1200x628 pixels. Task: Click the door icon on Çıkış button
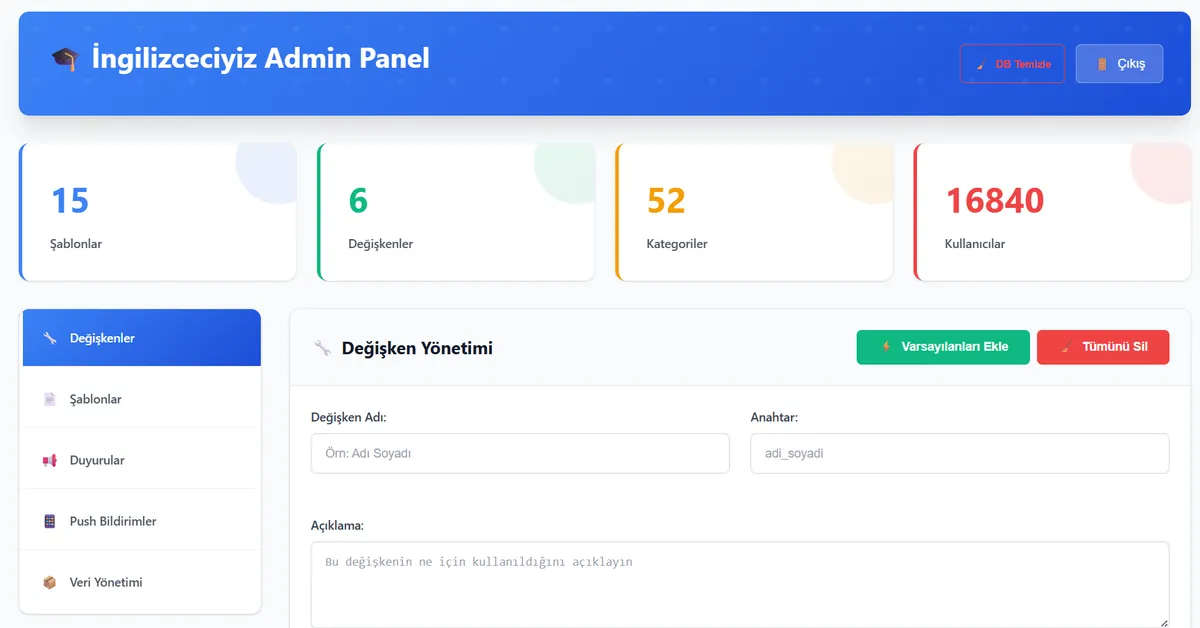click(x=1102, y=64)
